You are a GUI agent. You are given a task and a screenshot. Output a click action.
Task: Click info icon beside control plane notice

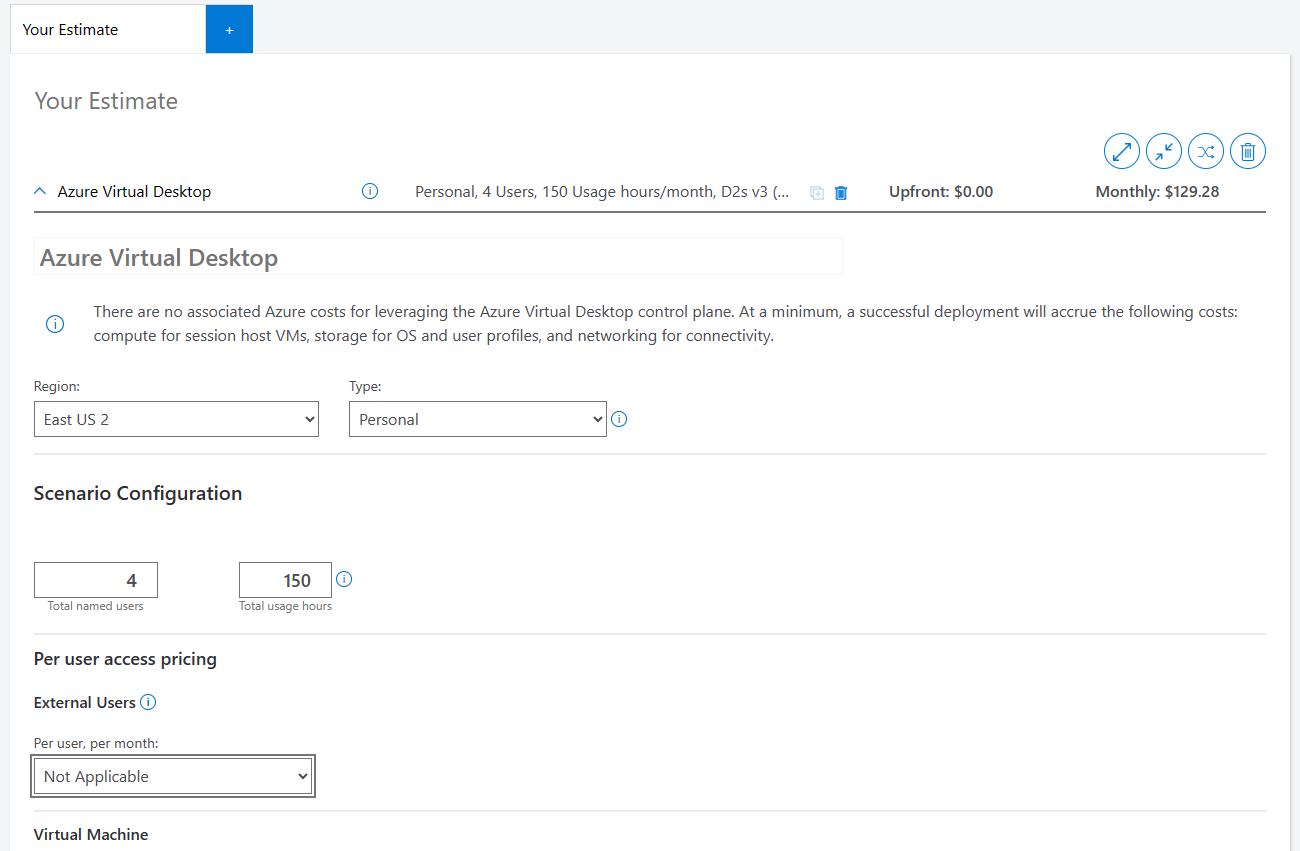[55, 324]
